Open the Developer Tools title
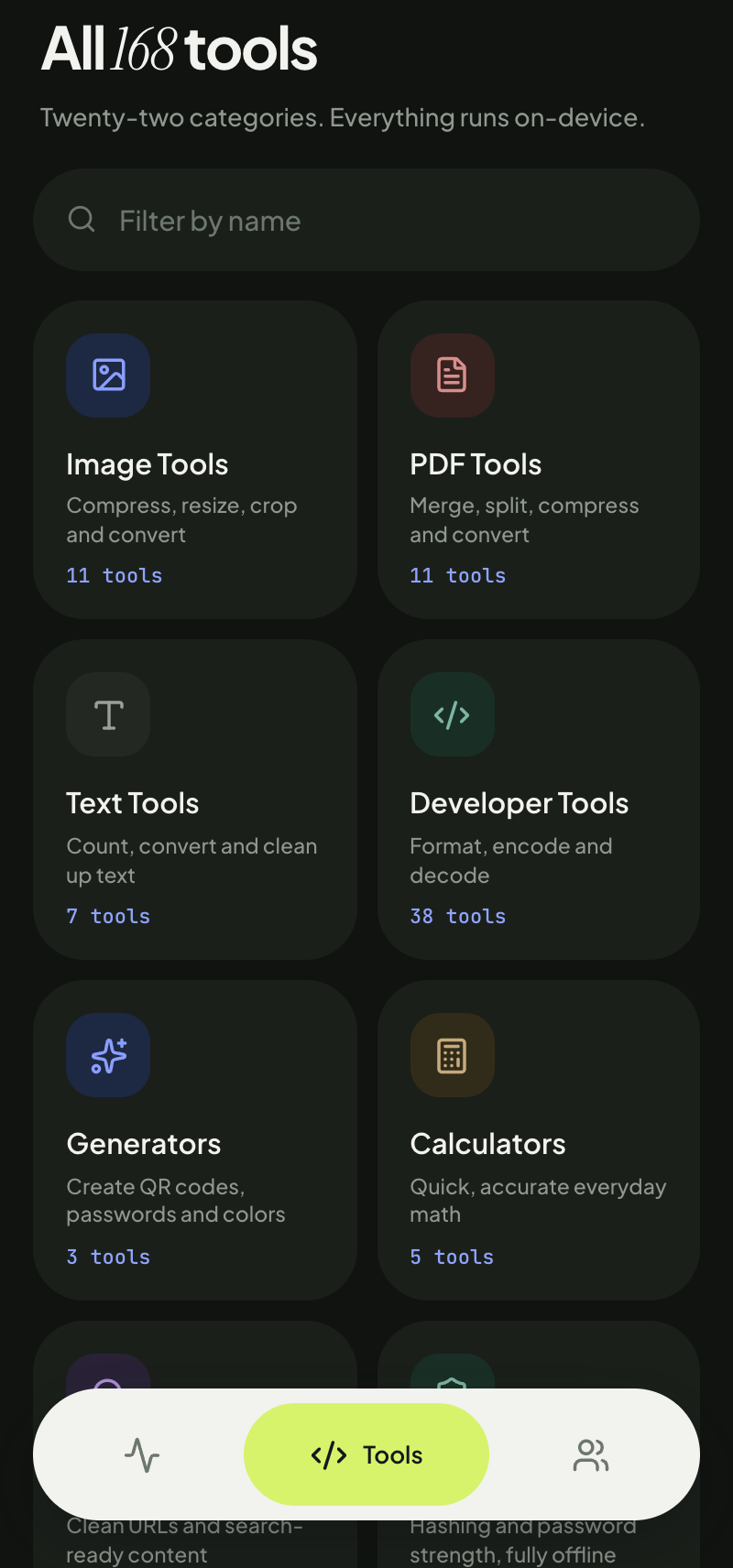This screenshot has height=1568, width=733. [x=520, y=803]
